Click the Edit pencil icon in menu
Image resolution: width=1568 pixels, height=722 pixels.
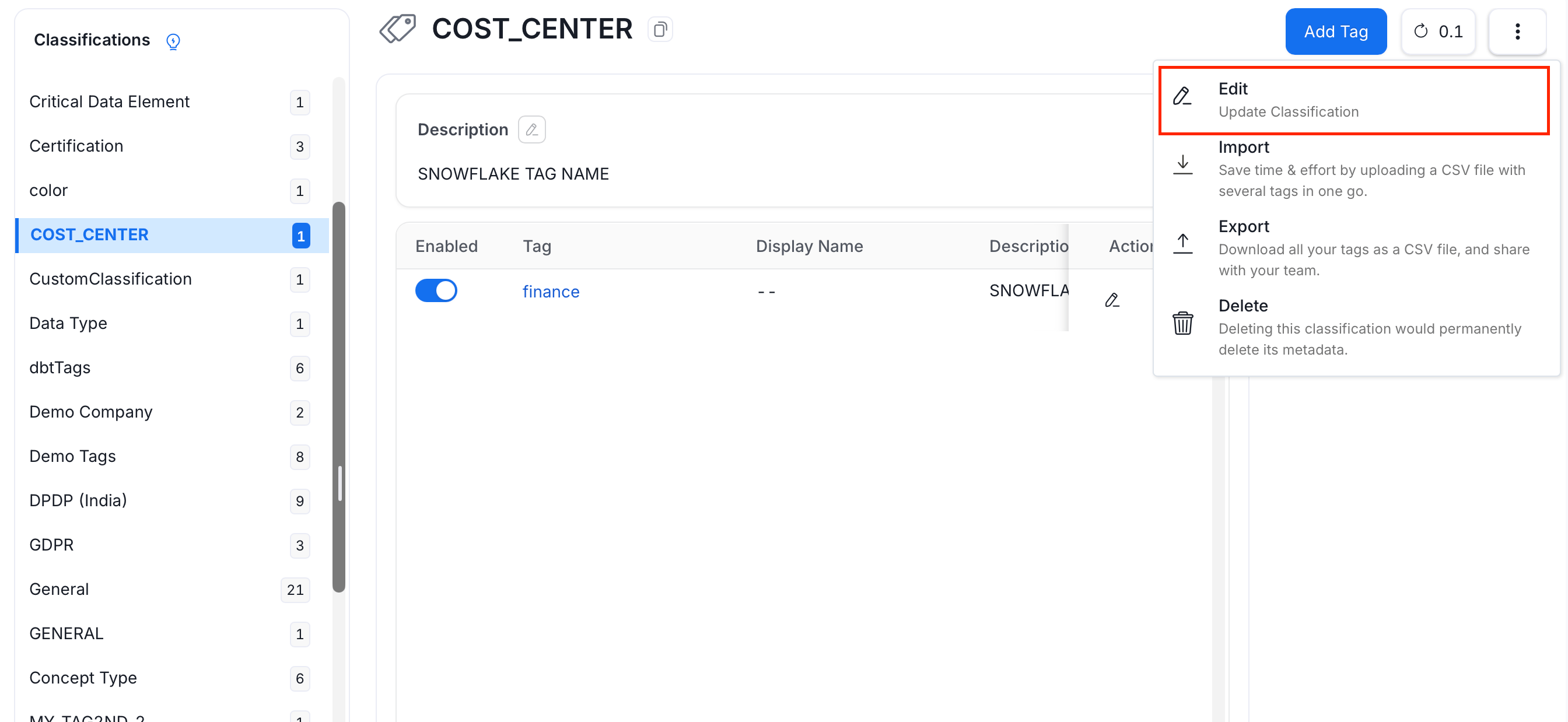click(x=1182, y=96)
